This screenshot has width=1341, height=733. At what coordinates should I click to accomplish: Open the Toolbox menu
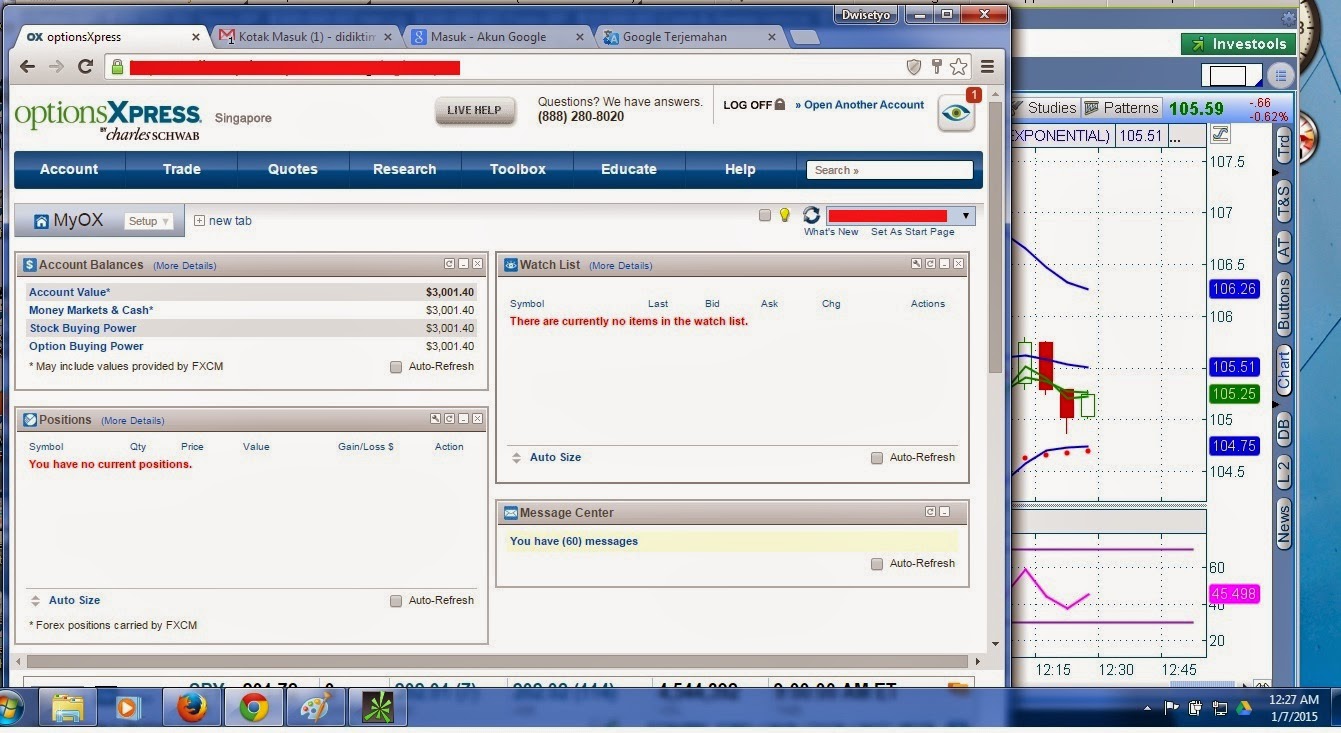518,169
